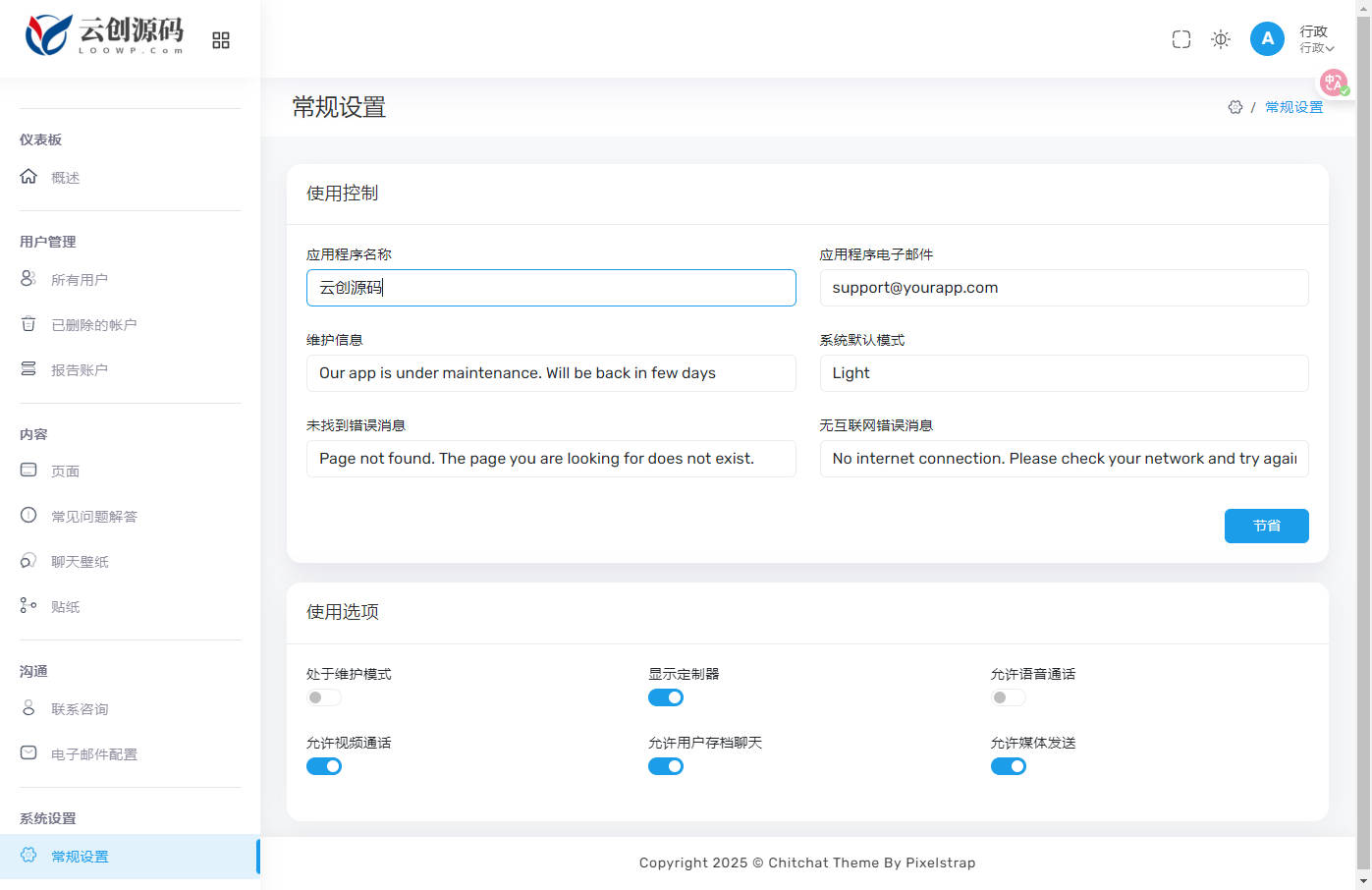Click the icon beside 报告账户

pyautogui.click(x=28, y=369)
